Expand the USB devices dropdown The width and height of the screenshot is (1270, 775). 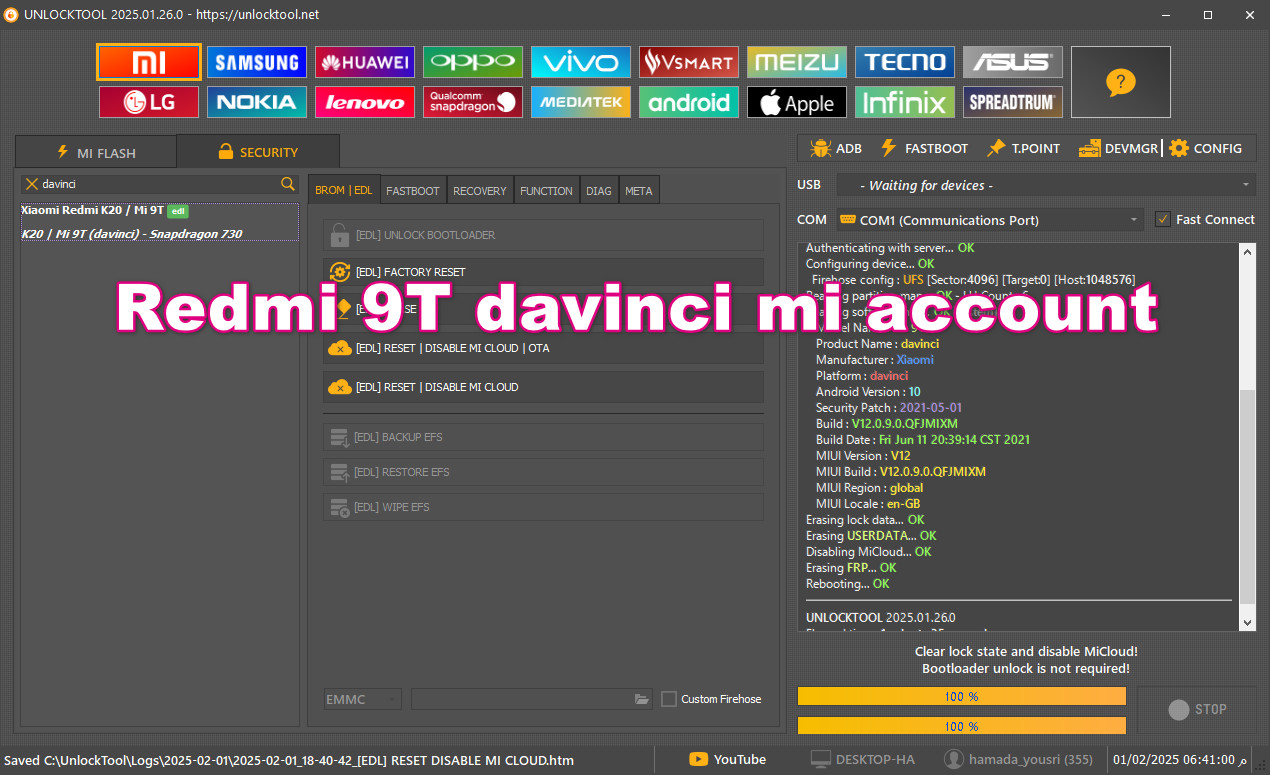click(x=1046, y=185)
